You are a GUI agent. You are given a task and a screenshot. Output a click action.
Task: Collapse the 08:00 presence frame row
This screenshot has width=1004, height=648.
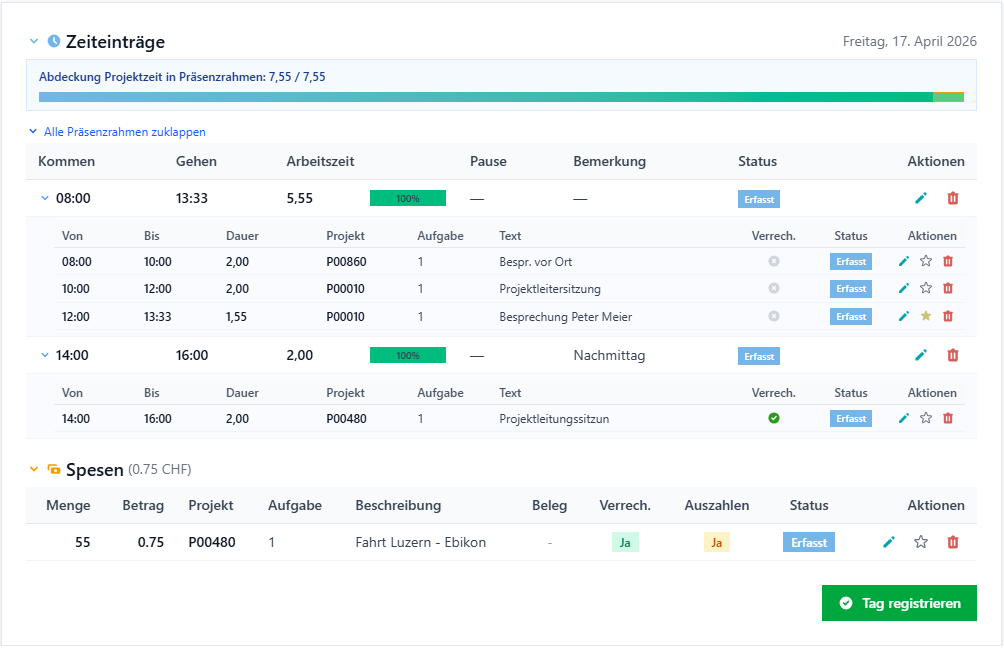point(45,198)
